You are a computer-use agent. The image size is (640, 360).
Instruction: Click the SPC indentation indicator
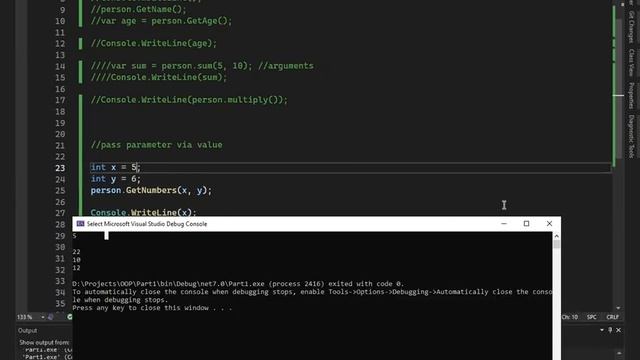click(x=591, y=317)
